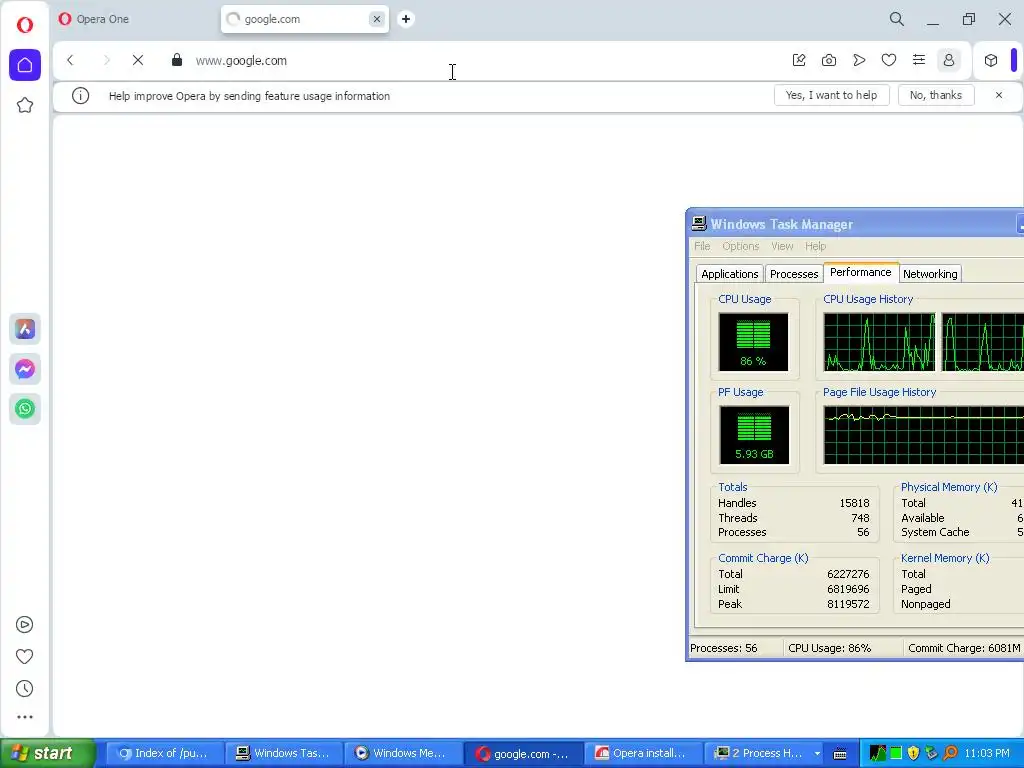Image resolution: width=1024 pixels, height=768 pixels.
Task: Open WhatsApp in Opera sidebar
Action: coord(25,409)
